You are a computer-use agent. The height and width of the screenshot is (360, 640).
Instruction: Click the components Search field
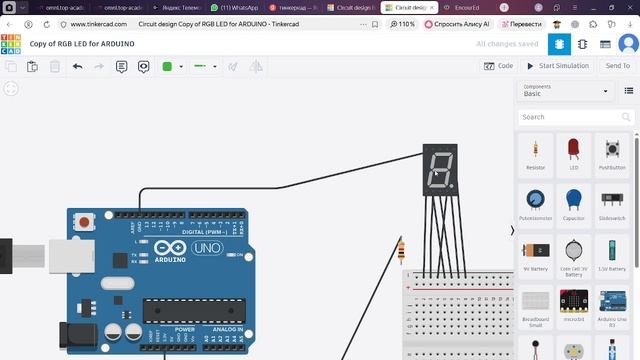tap(576, 117)
